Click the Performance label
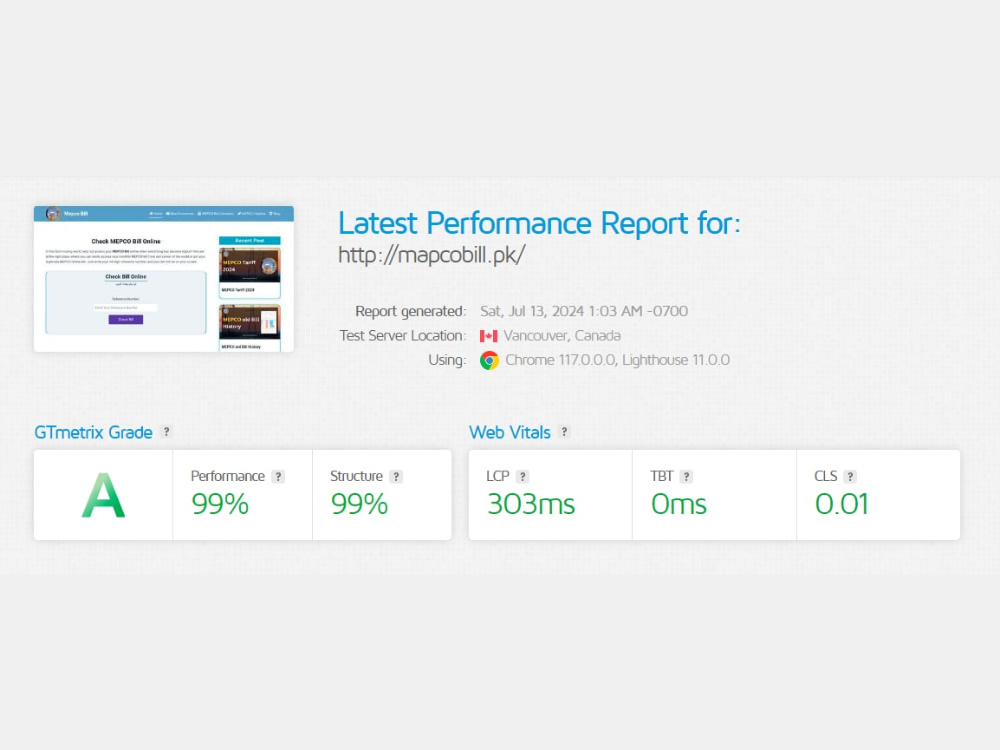The width and height of the screenshot is (1000, 750). [228, 476]
